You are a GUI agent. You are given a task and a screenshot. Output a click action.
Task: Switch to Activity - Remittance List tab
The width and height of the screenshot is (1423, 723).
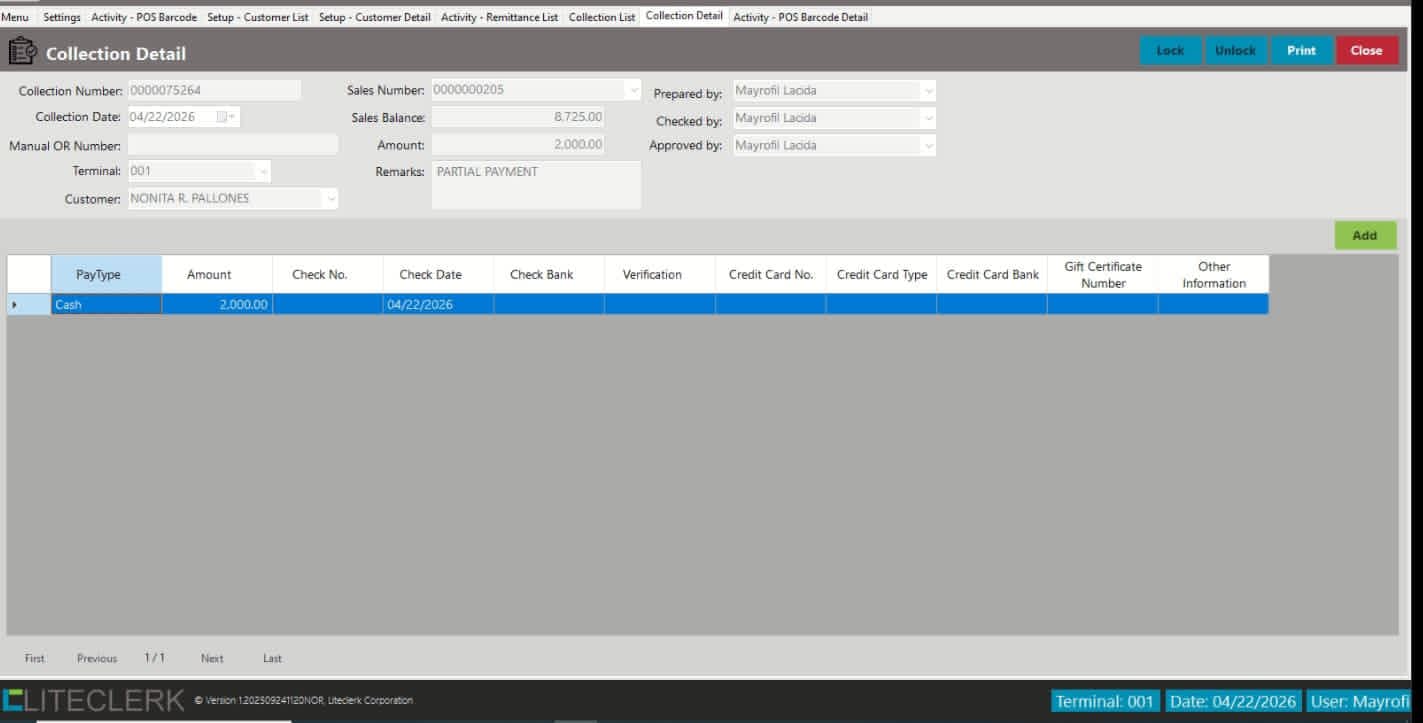click(x=499, y=17)
